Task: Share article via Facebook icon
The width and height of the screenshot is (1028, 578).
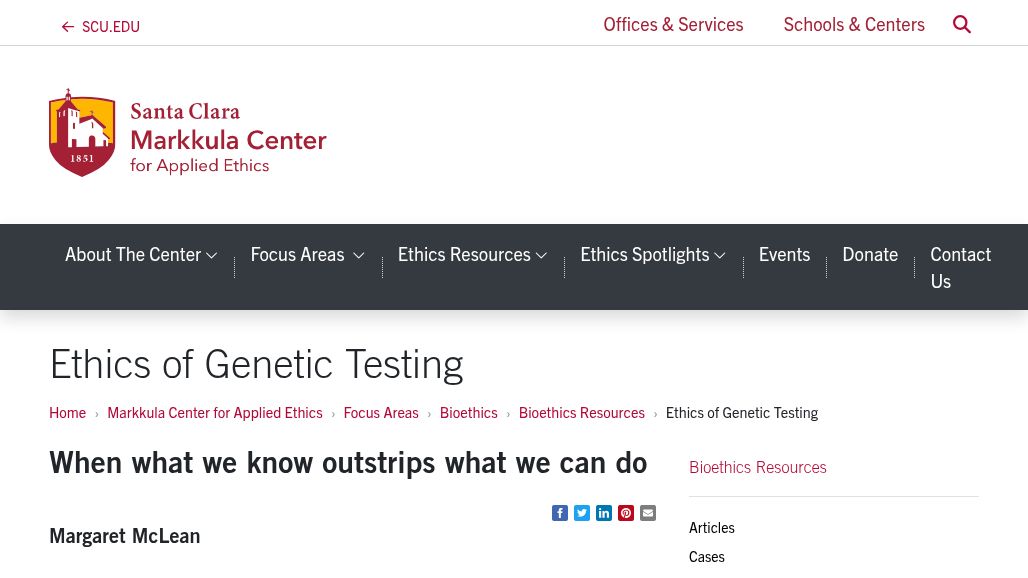Action: coord(560,513)
